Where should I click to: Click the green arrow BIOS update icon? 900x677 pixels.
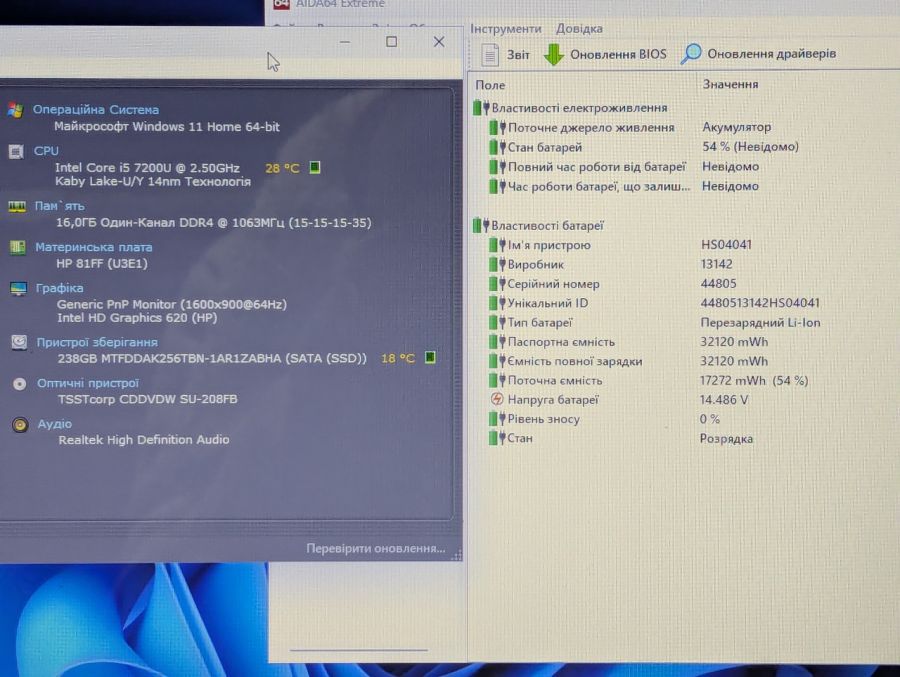553,55
